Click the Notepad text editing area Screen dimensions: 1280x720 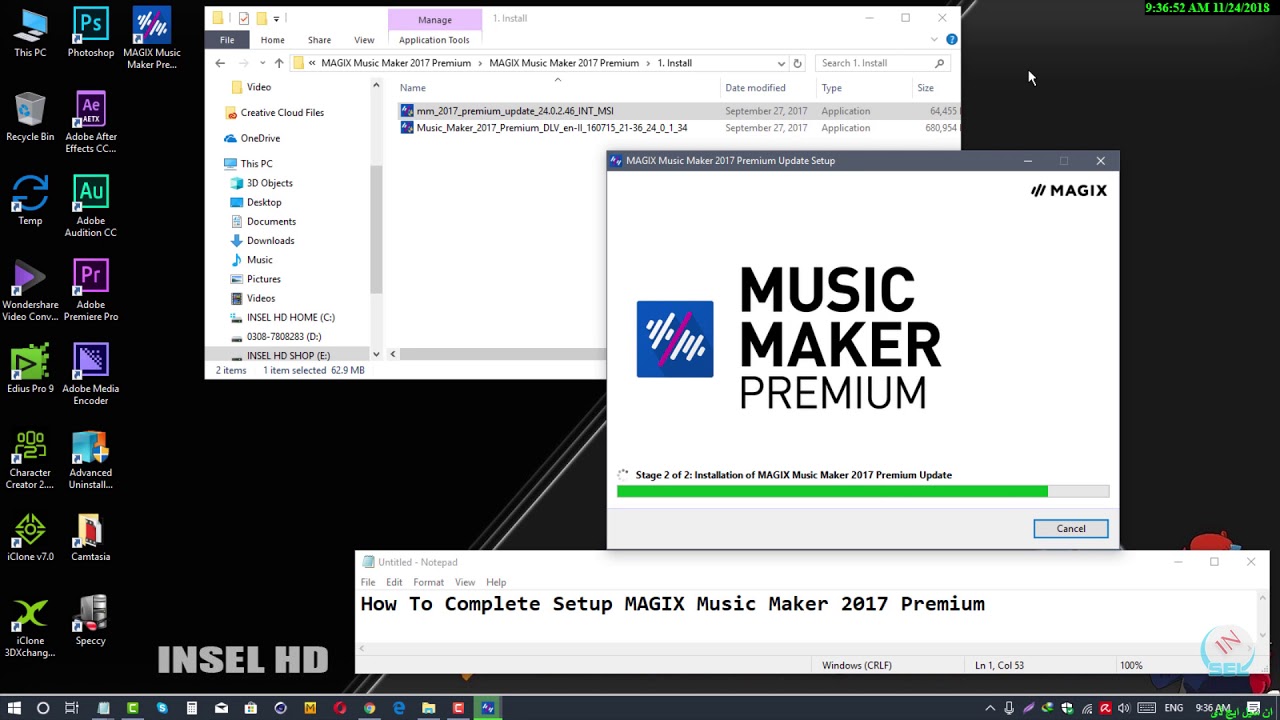tap(808, 617)
